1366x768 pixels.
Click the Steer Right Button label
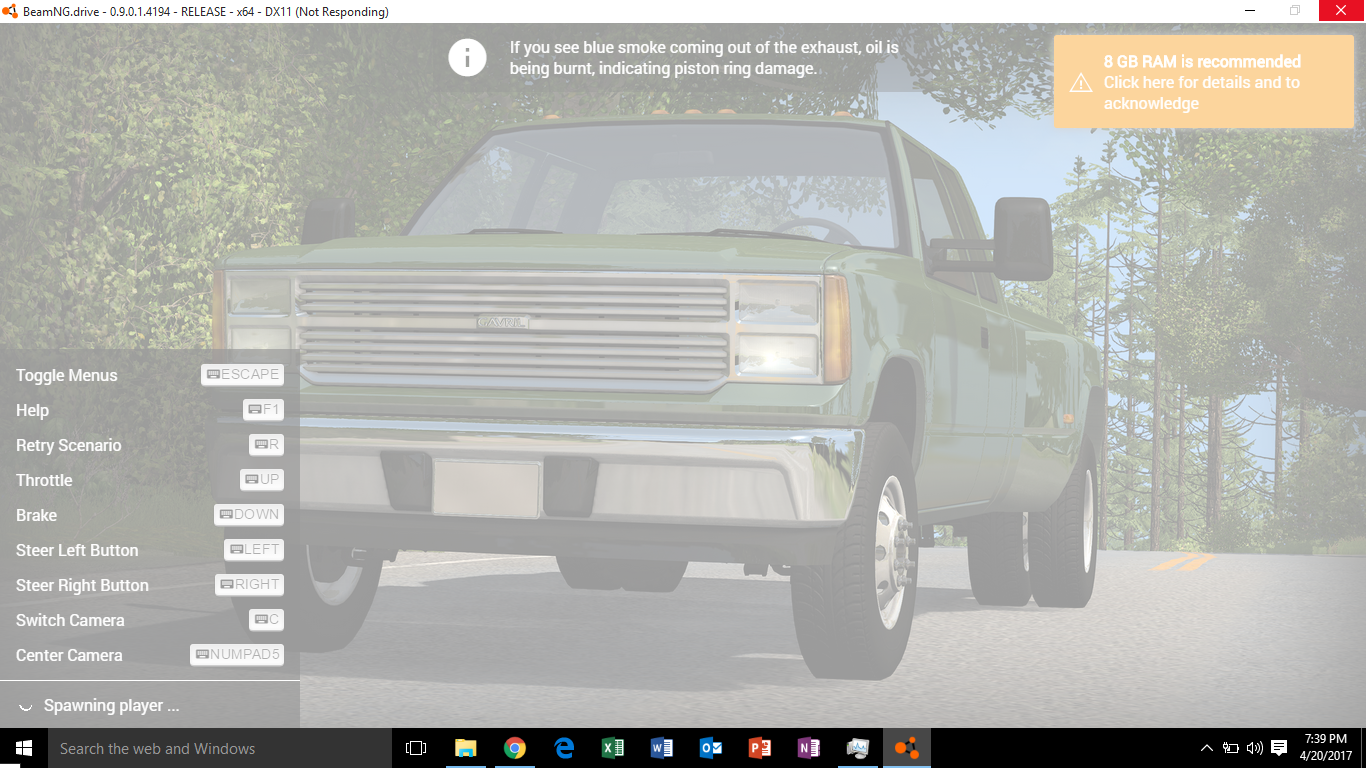(x=82, y=586)
